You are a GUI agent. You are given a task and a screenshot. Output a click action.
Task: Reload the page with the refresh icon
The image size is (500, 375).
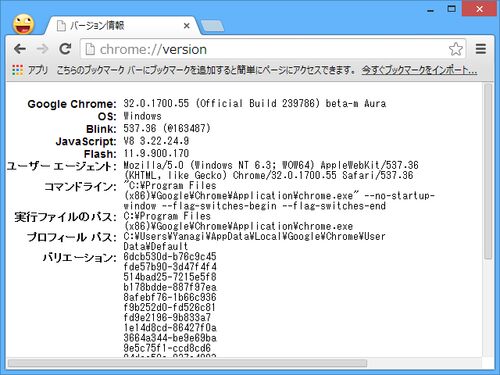tap(65, 49)
